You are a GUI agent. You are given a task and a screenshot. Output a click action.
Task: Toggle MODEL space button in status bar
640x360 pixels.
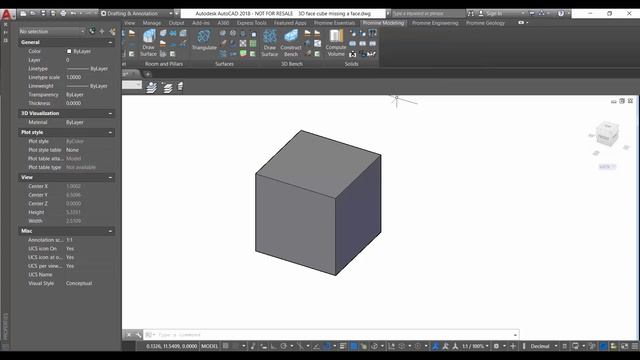(210, 346)
